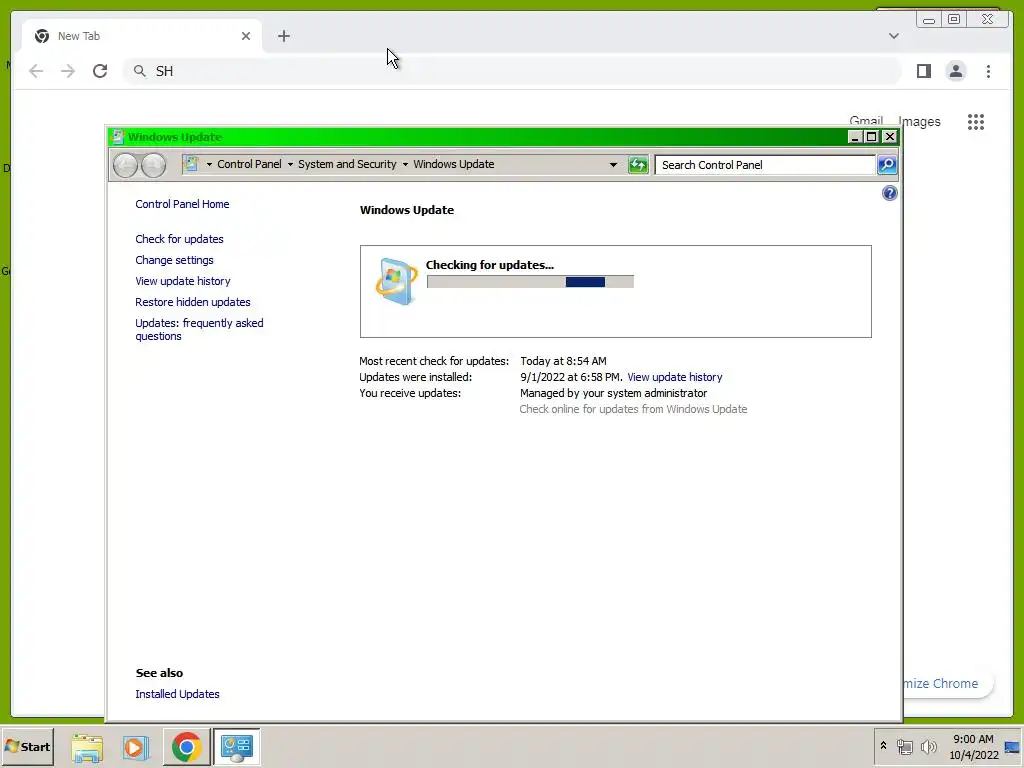This screenshot has height=768, width=1024.
Task: Open Chrome's side panel
Action: pyautogui.click(x=923, y=71)
